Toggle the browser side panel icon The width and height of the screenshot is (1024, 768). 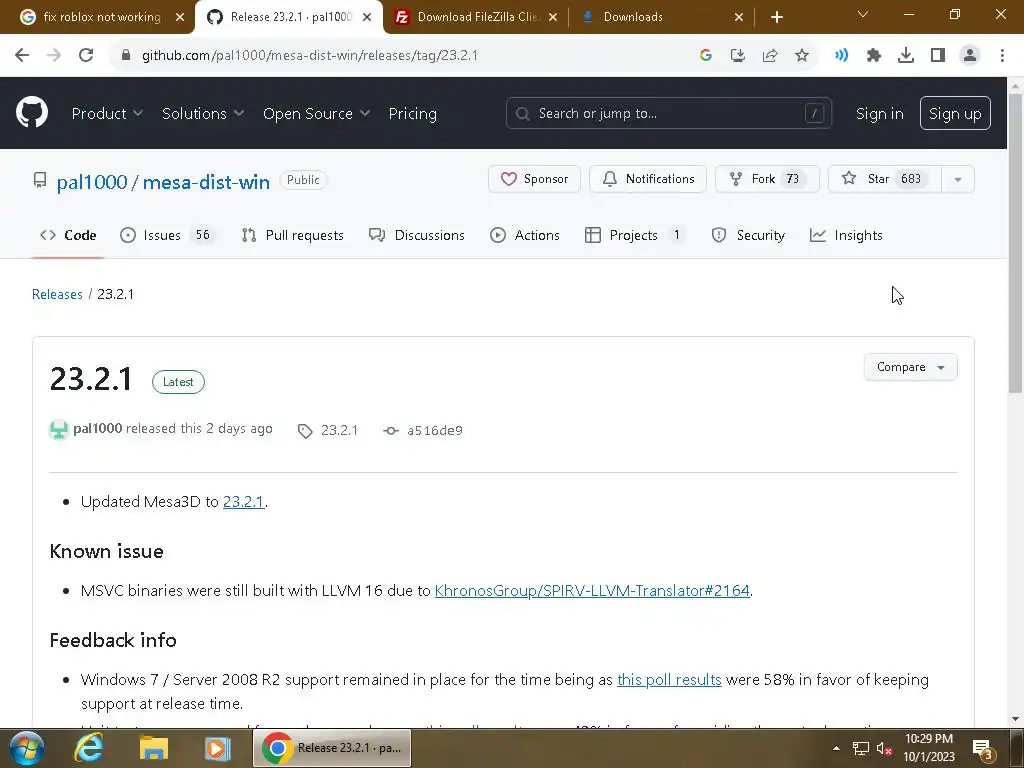point(938,56)
